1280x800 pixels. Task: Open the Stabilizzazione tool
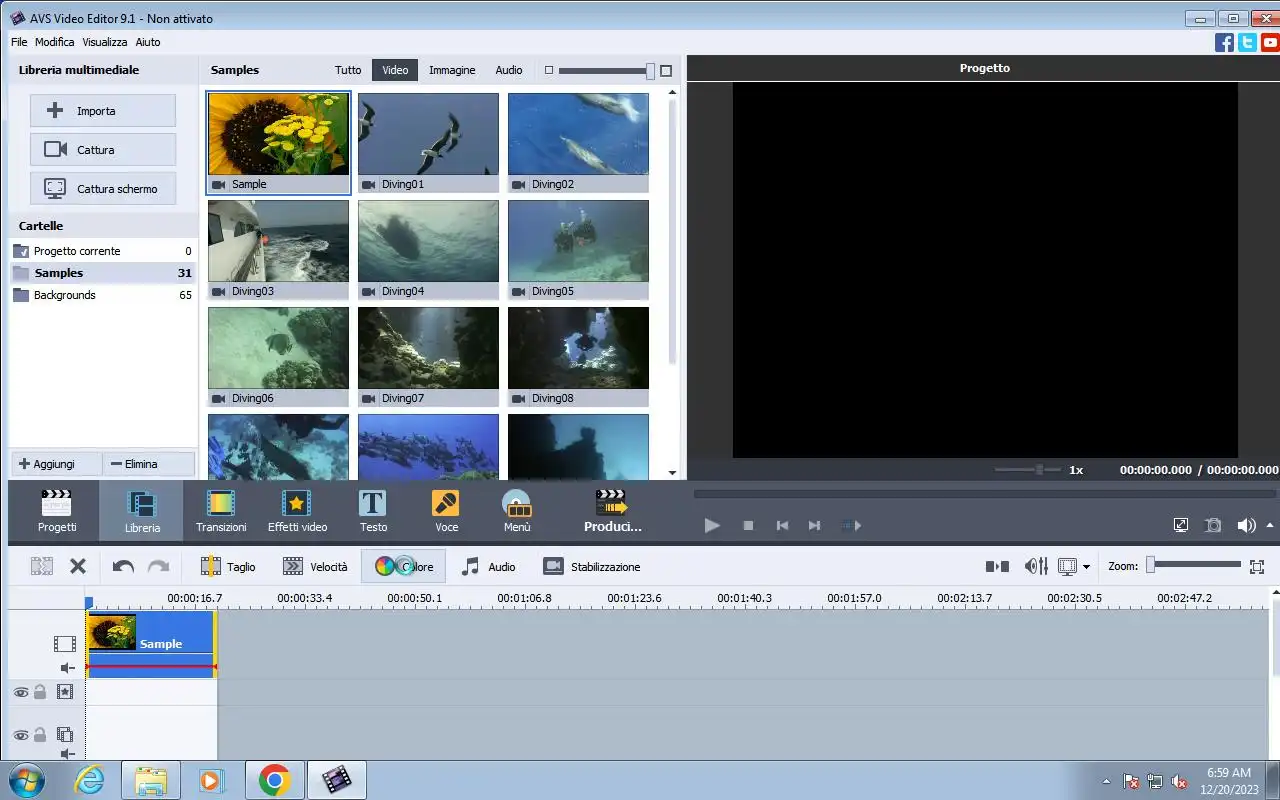tap(591, 566)
